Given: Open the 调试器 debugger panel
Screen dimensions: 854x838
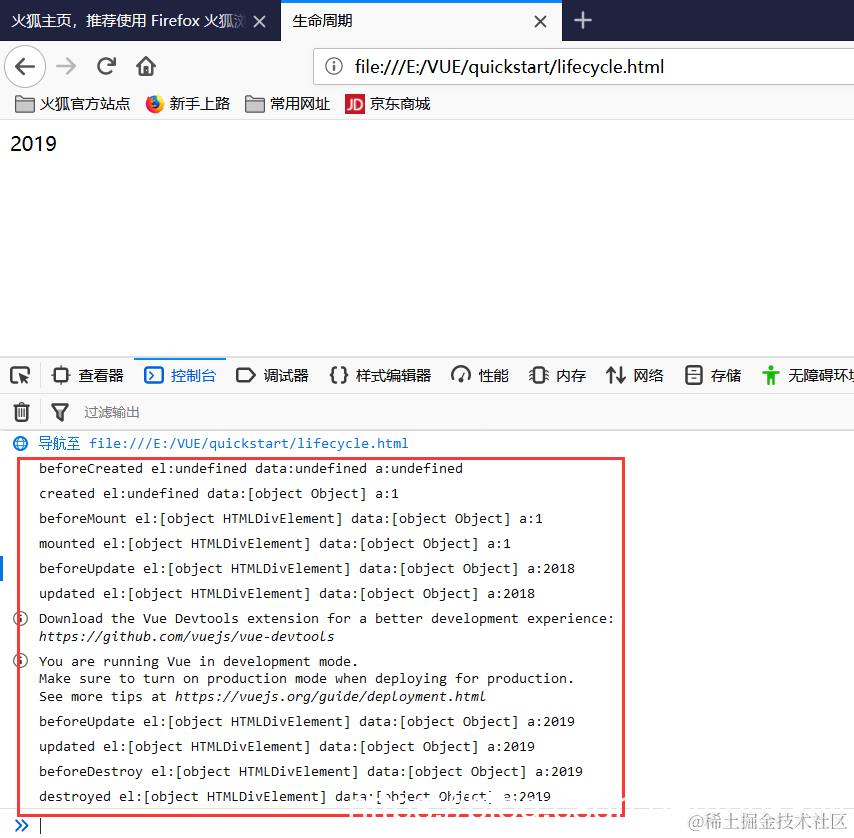Looking at the screenshot, I should click(x=272, y=375).
